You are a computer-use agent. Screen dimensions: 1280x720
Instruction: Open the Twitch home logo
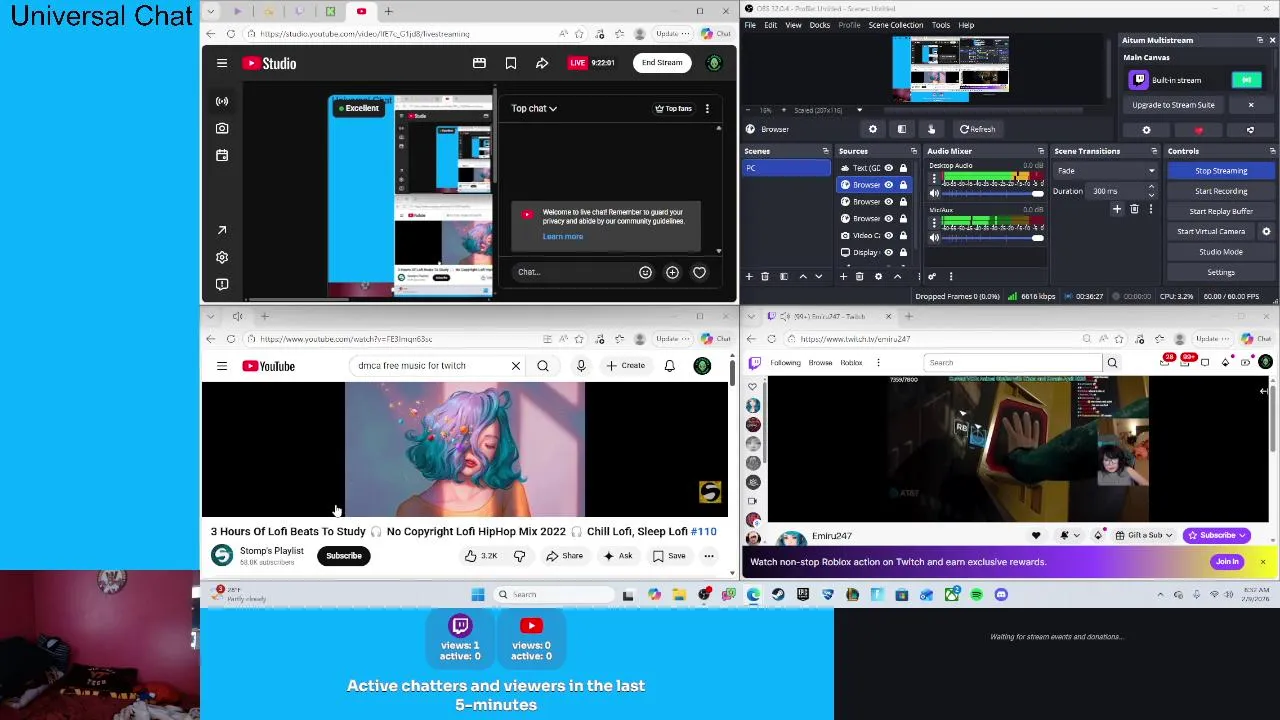pyautogui.click(x=754, y=363)
